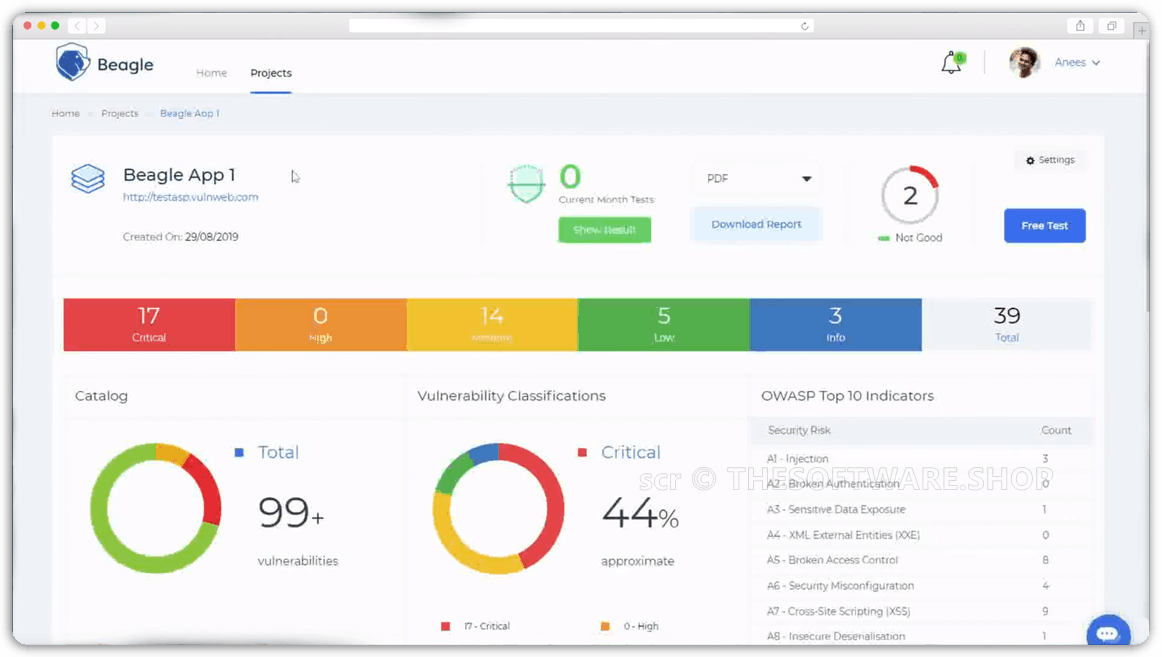Viewport: 1162px width, 657px height.
Task: Click the red Critical legend swatch
Action: [582, 452]
